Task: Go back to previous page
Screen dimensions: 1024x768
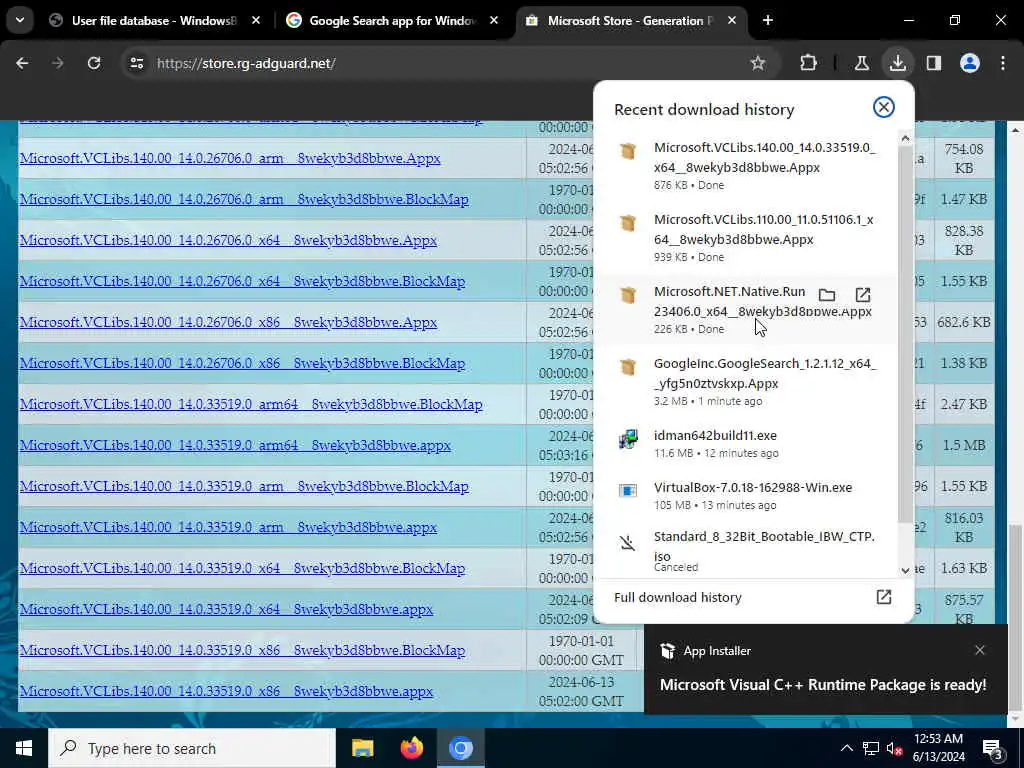Action: pos(22,63)
